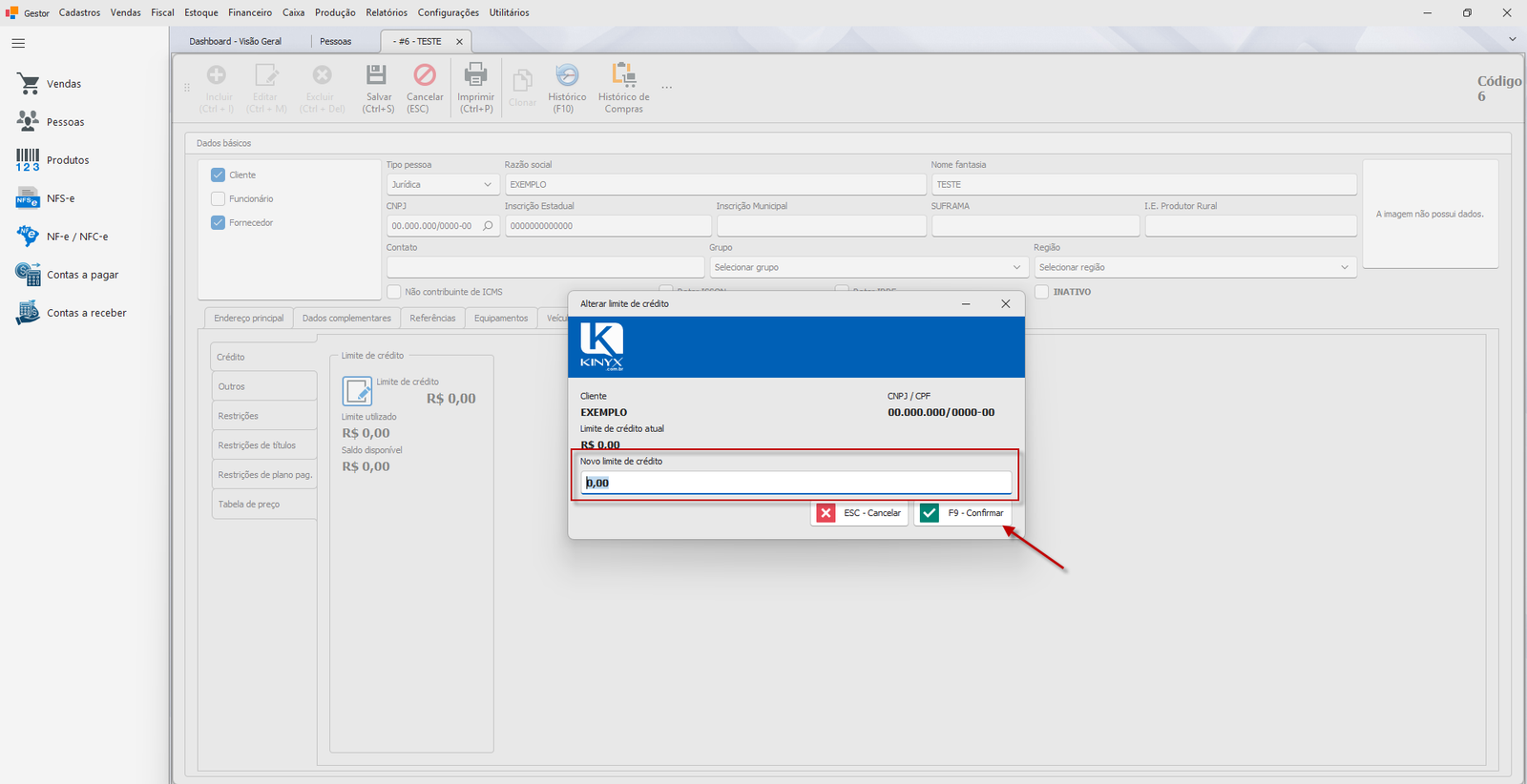The height and width of the screenshot is (784, 1527).
Task: Click the Salvar floppy disk icon
Action: coord(377,74)
